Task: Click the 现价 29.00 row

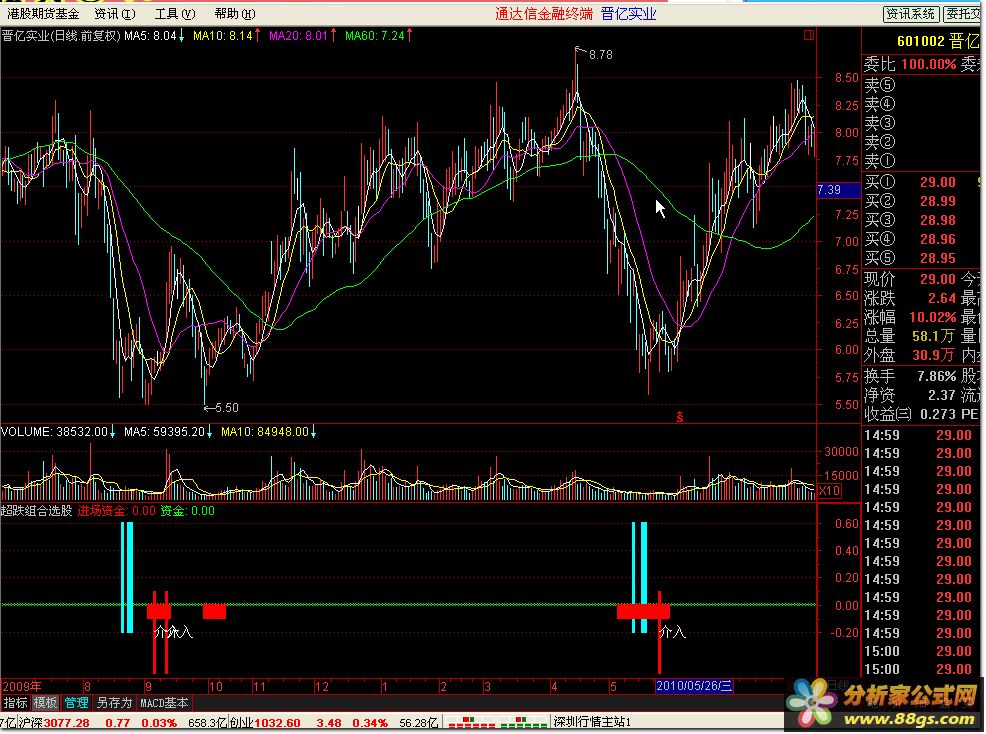Action: (910, 279)
